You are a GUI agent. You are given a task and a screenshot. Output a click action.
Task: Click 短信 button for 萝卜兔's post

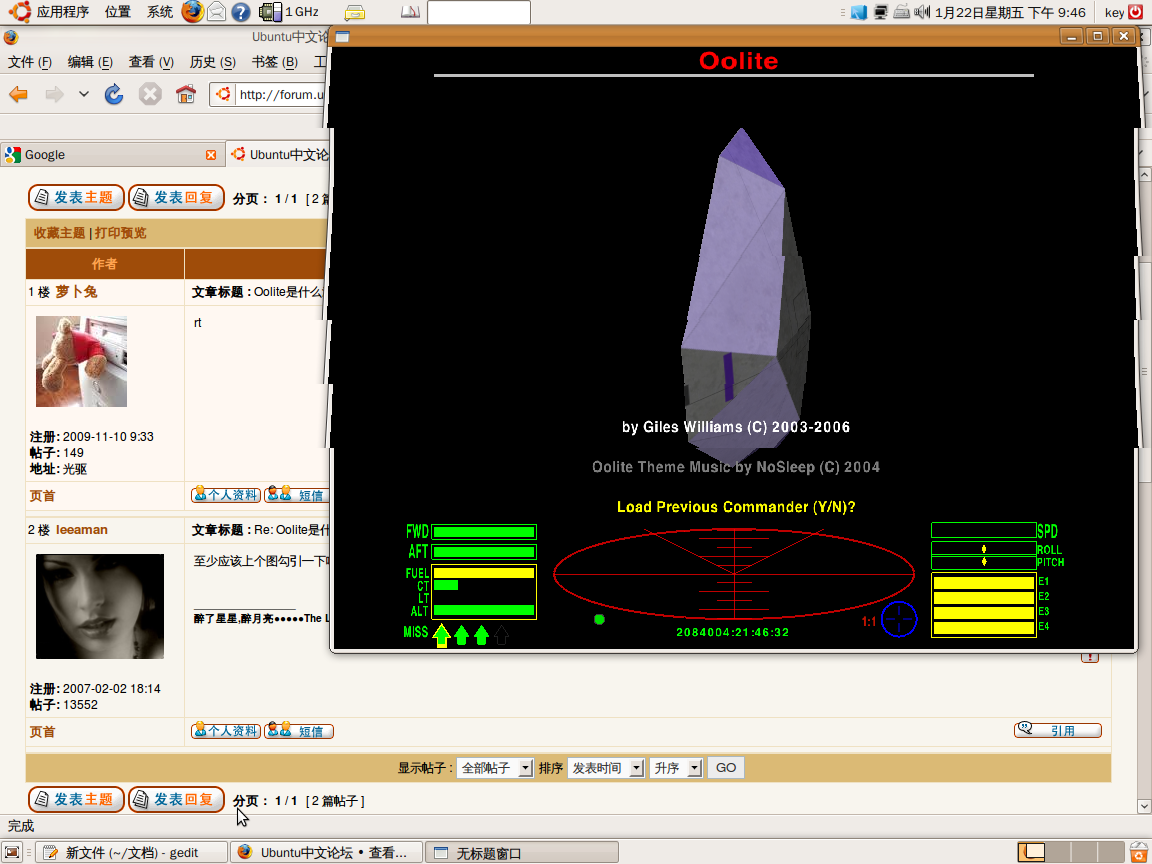[297, 494]
